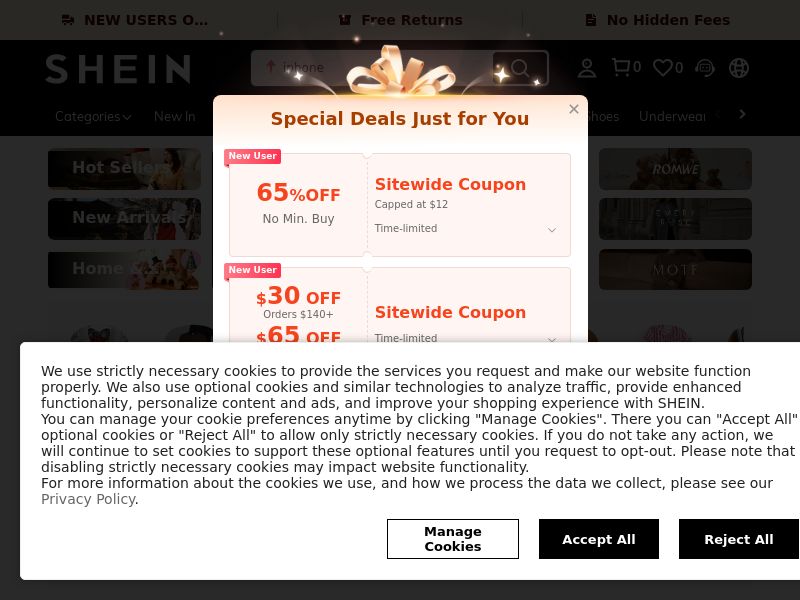The image size is (800, 600).
Task: Click the search magnifier icon
Action: (520, 68)
